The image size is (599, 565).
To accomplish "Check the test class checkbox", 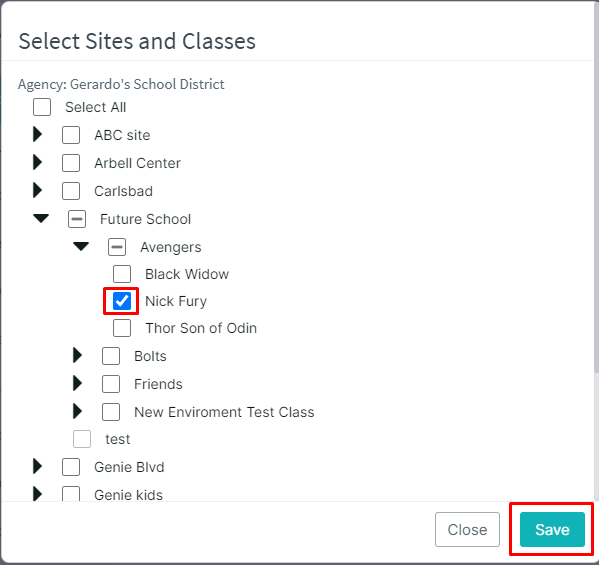I will tap(82, 439).
